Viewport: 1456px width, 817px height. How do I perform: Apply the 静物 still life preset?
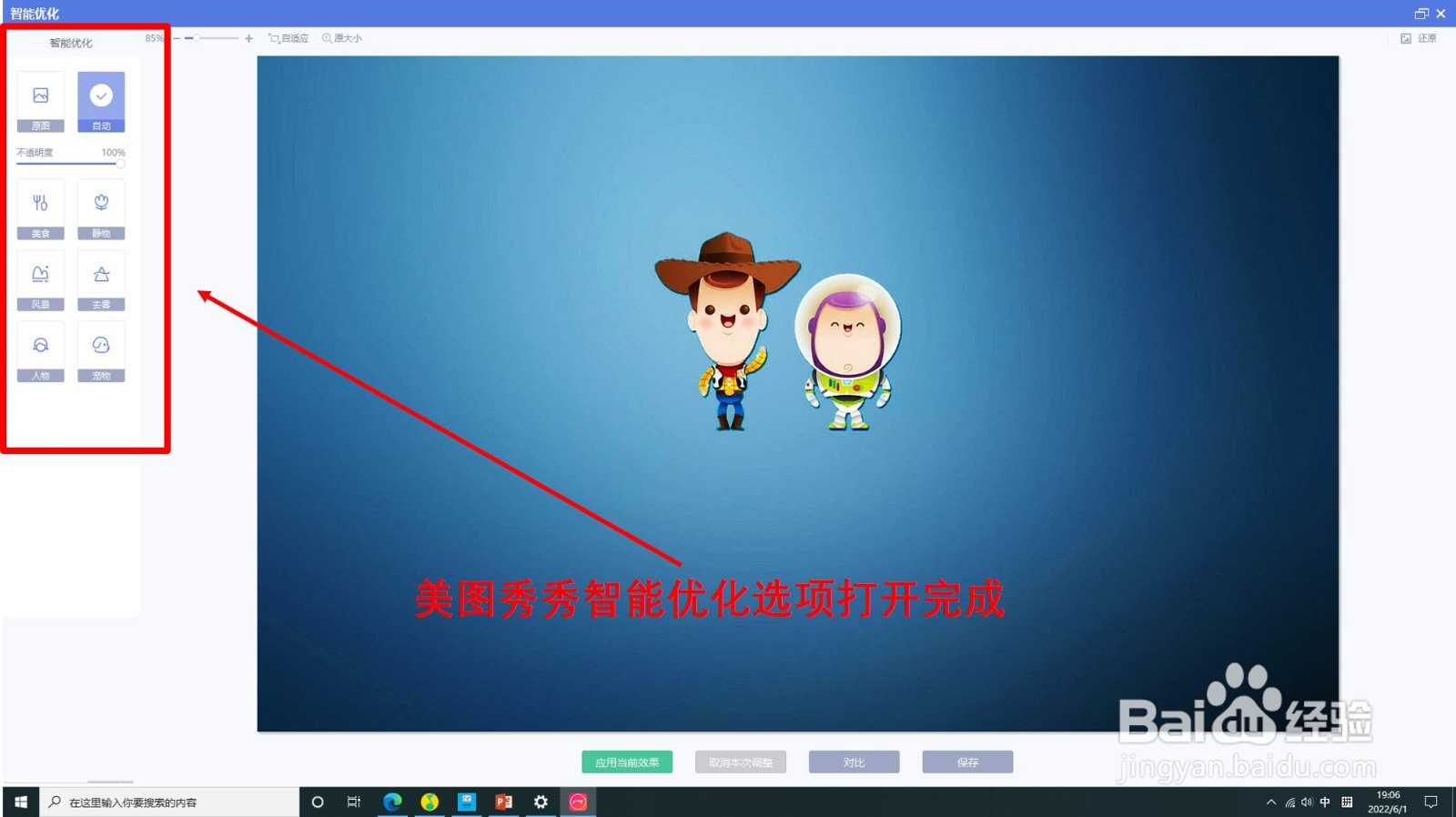pyautogui.click(x=101, y=209)
